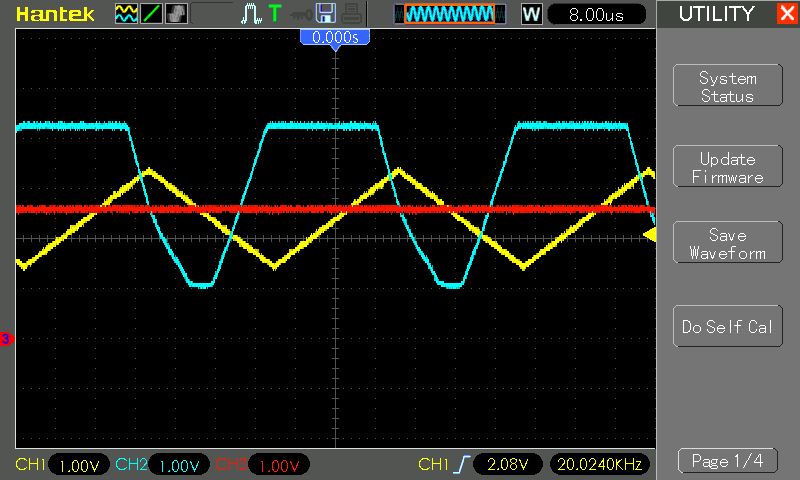The image size is (800, 480).
Task: Run Do Self Cal
Action: (x=728, y=326)
